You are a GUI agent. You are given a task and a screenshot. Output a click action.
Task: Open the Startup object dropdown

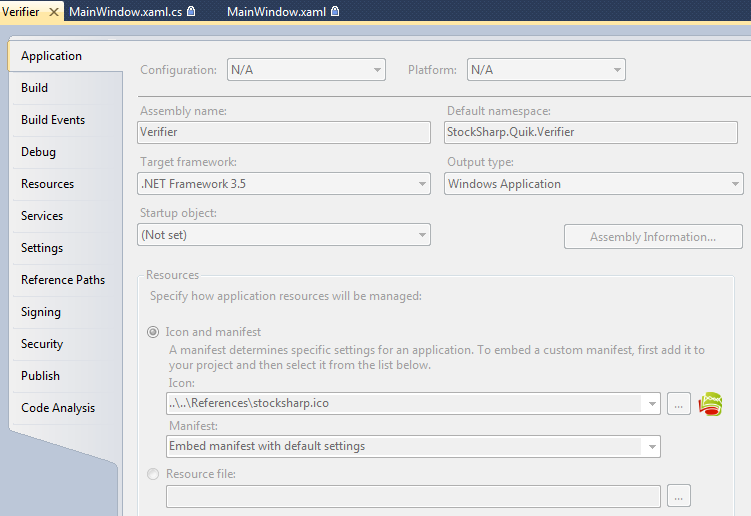tap(284, 235)
